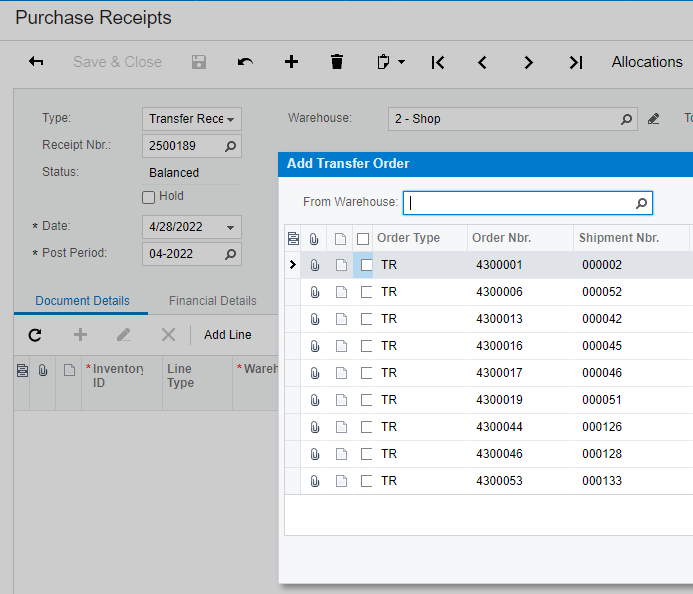Click the grid edit pencil icon

click(x=124, y=335)
